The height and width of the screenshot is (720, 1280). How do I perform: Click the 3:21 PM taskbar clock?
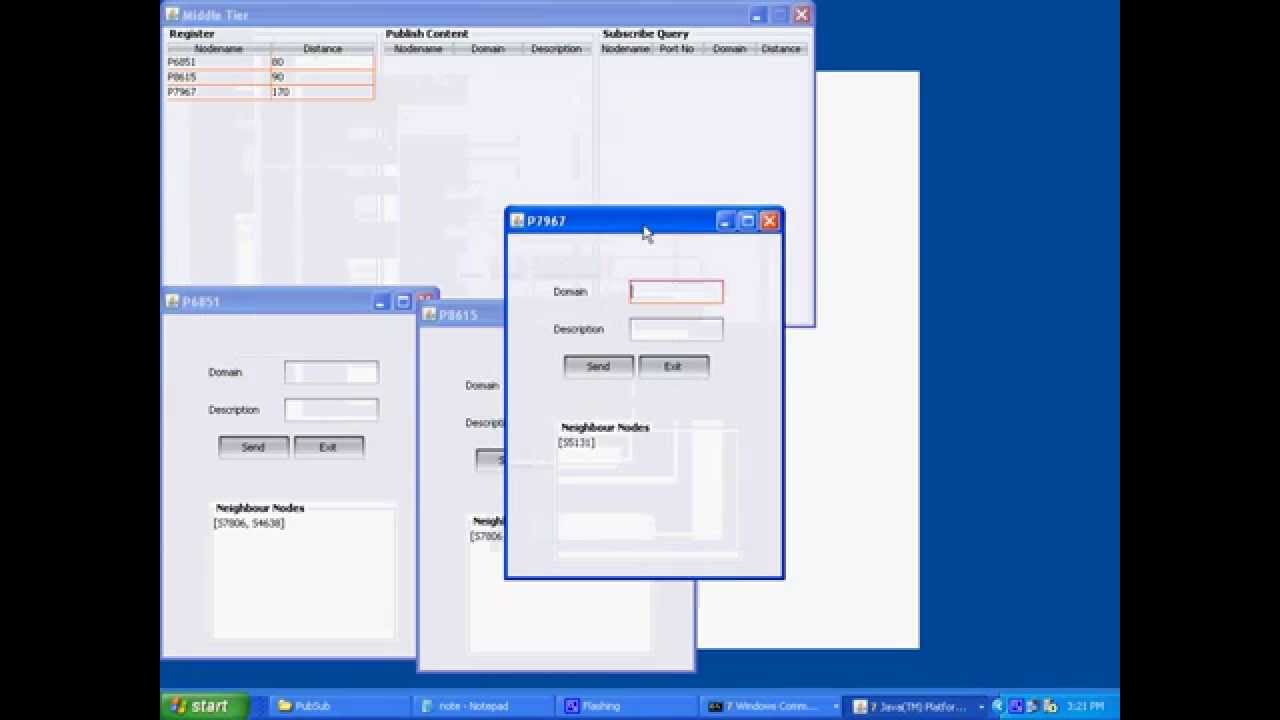click(x=1085, y=706)
